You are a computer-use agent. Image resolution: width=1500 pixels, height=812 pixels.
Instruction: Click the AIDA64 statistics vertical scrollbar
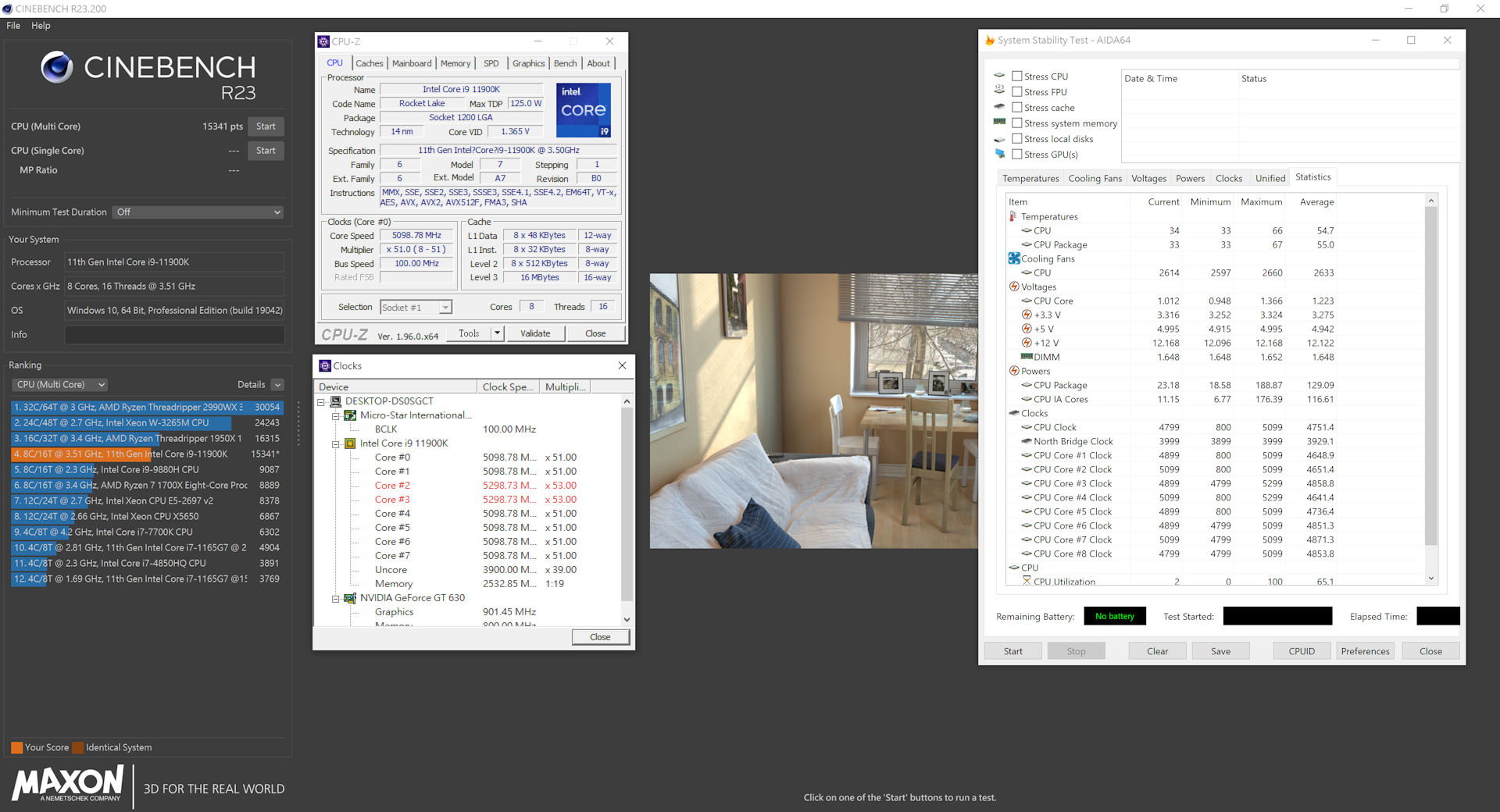[x=1430, y=388]
